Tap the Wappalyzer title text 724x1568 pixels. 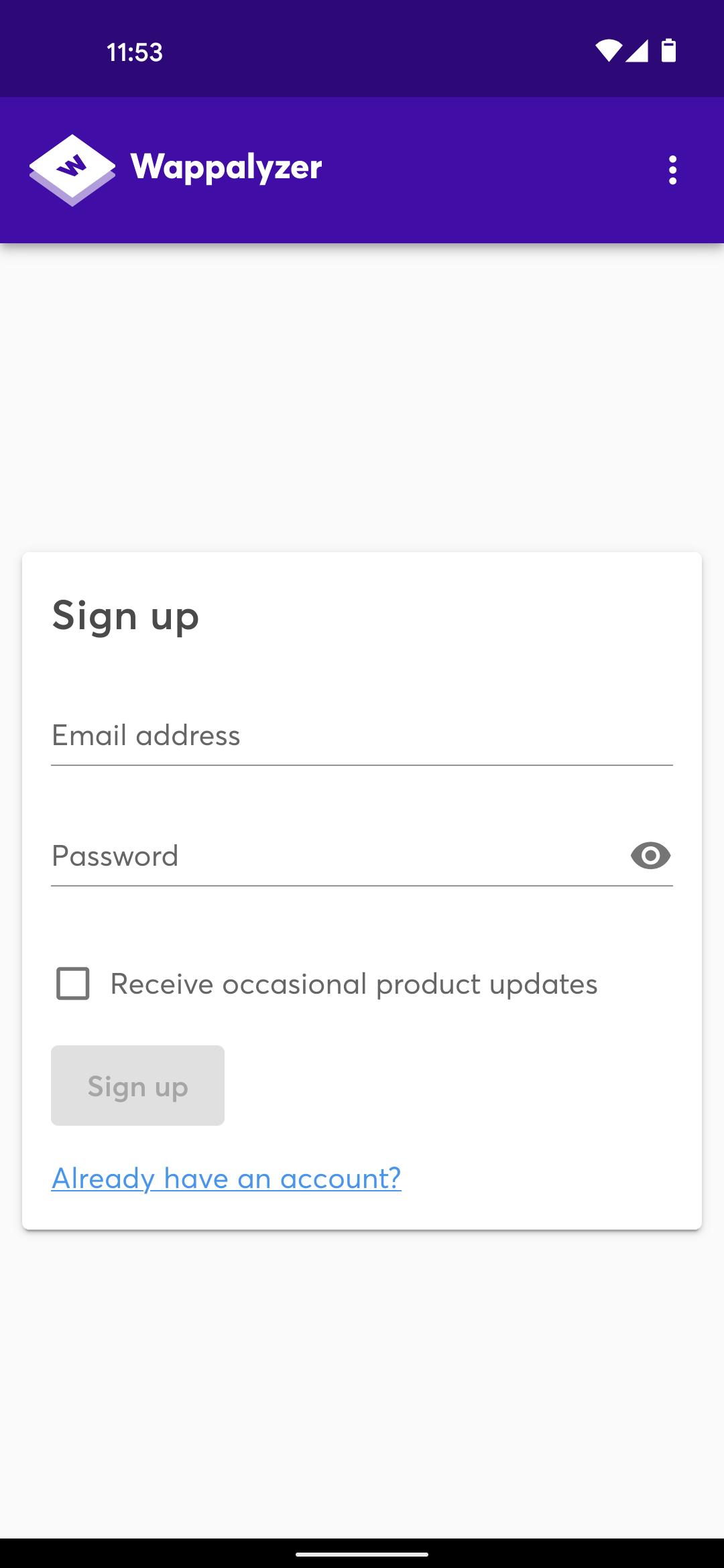click(227, 168)
